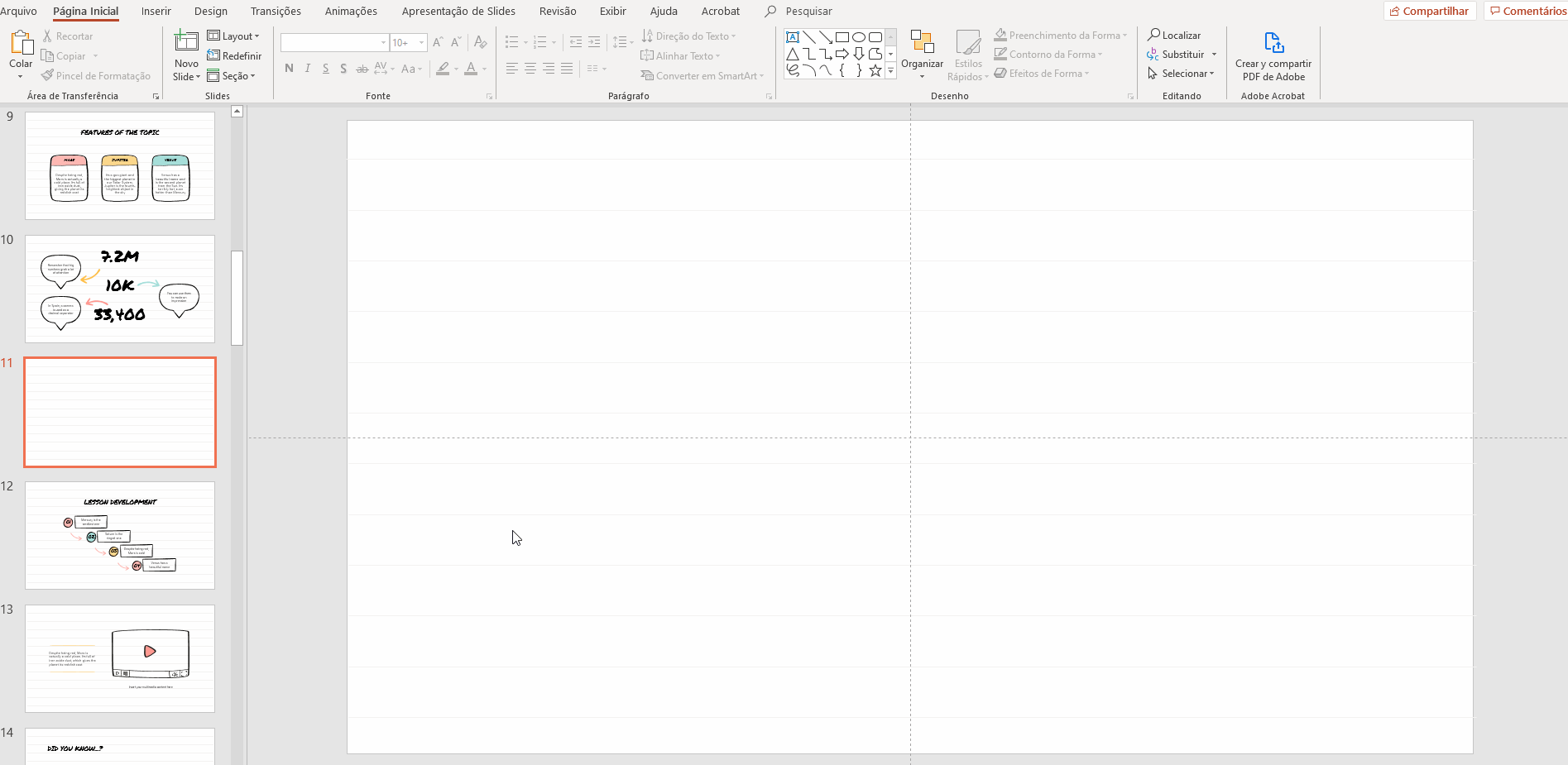Activate Pincel de Formatação brush
Screen dimensions: 1568x765
click(x=96, y=75)
